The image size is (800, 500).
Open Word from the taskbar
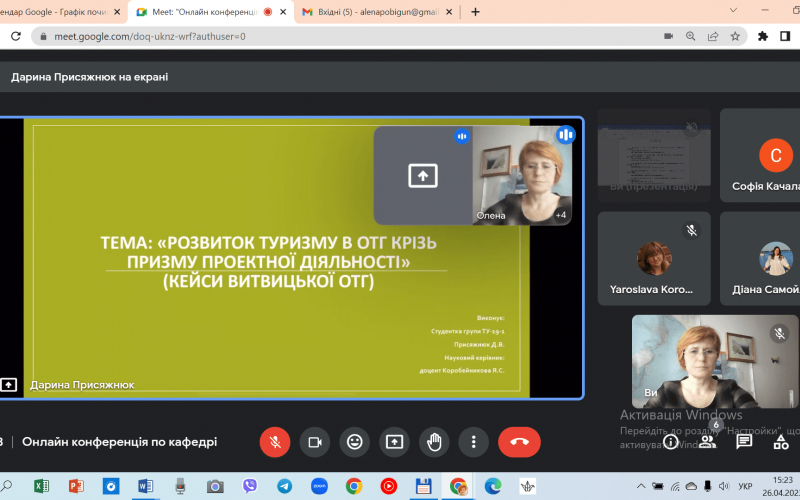[x=145, y=486]
